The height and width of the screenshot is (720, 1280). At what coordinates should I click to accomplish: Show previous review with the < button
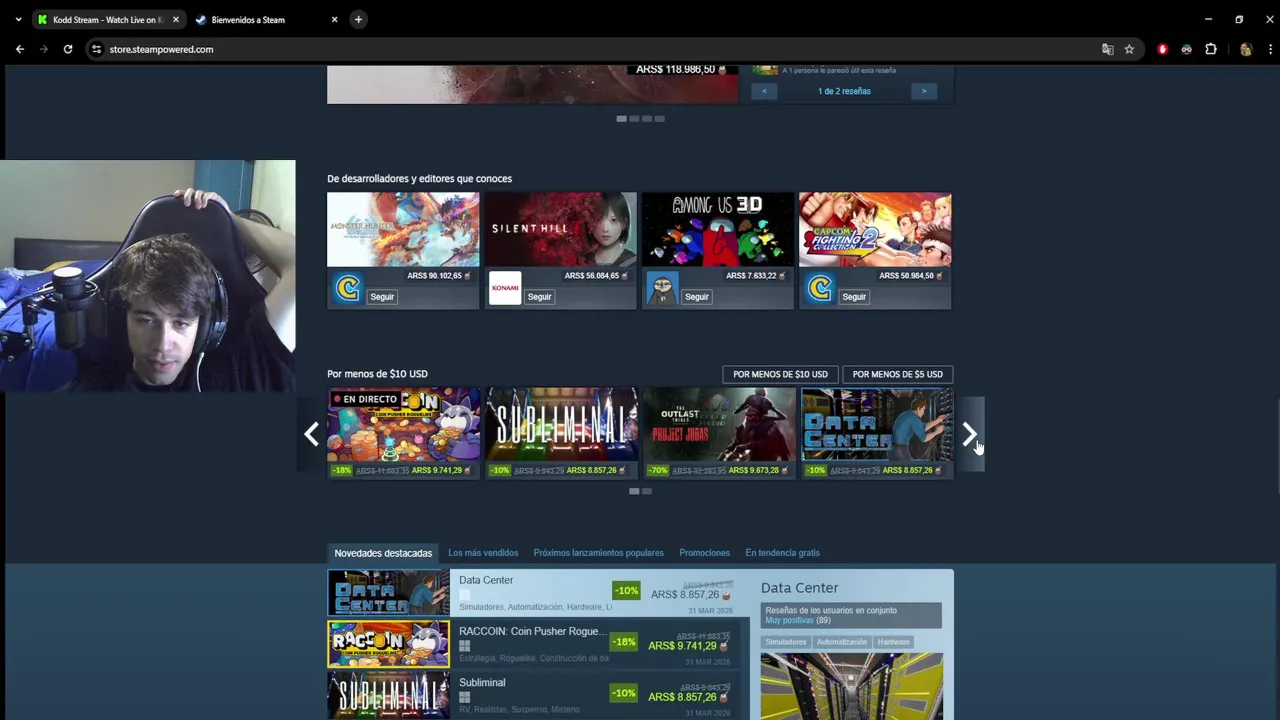(764, 91)
